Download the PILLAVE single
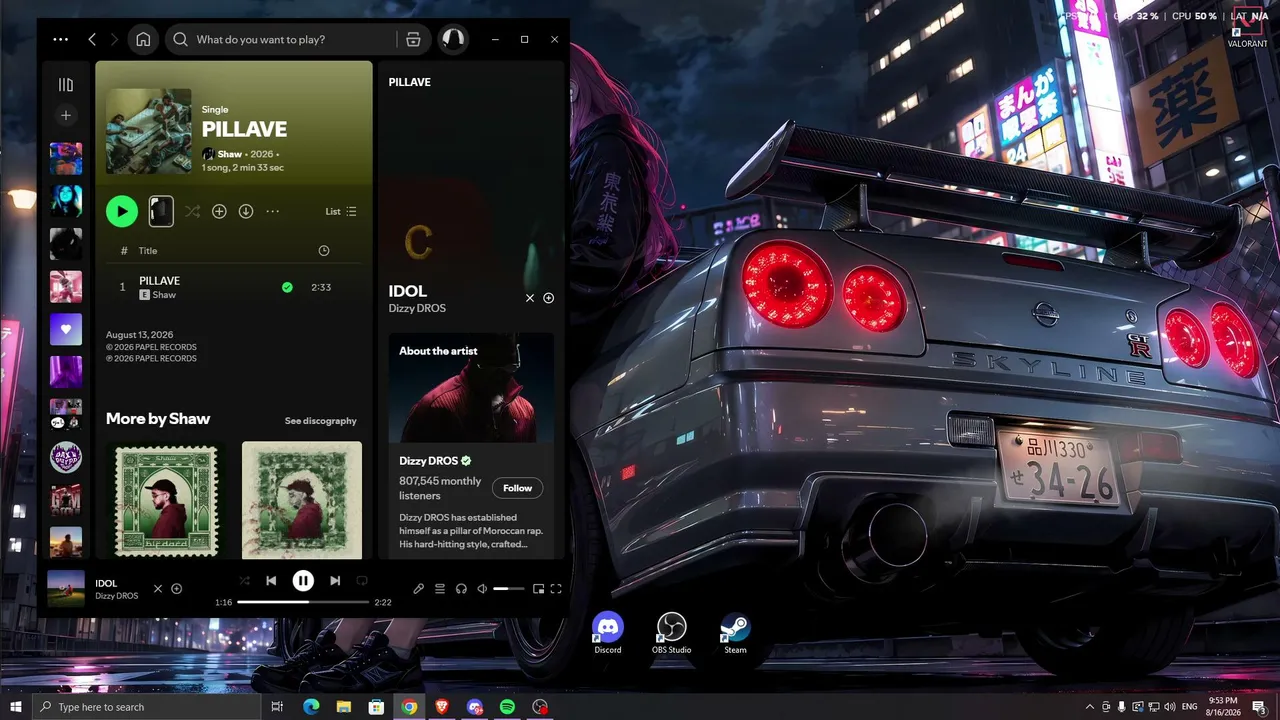Image resolution: width=1280 pixels, height=720 pixels. click(x=246, y=211)
